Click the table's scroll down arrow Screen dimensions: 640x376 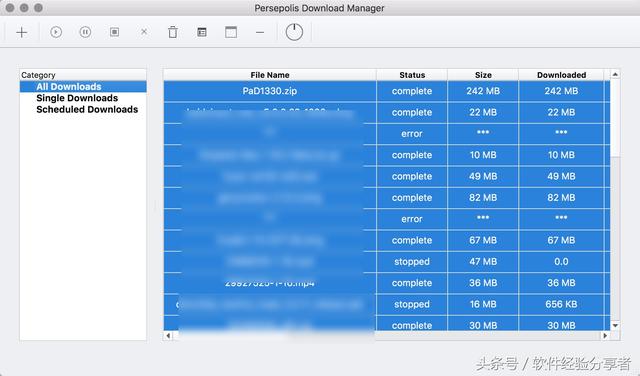tap(615, 325)
